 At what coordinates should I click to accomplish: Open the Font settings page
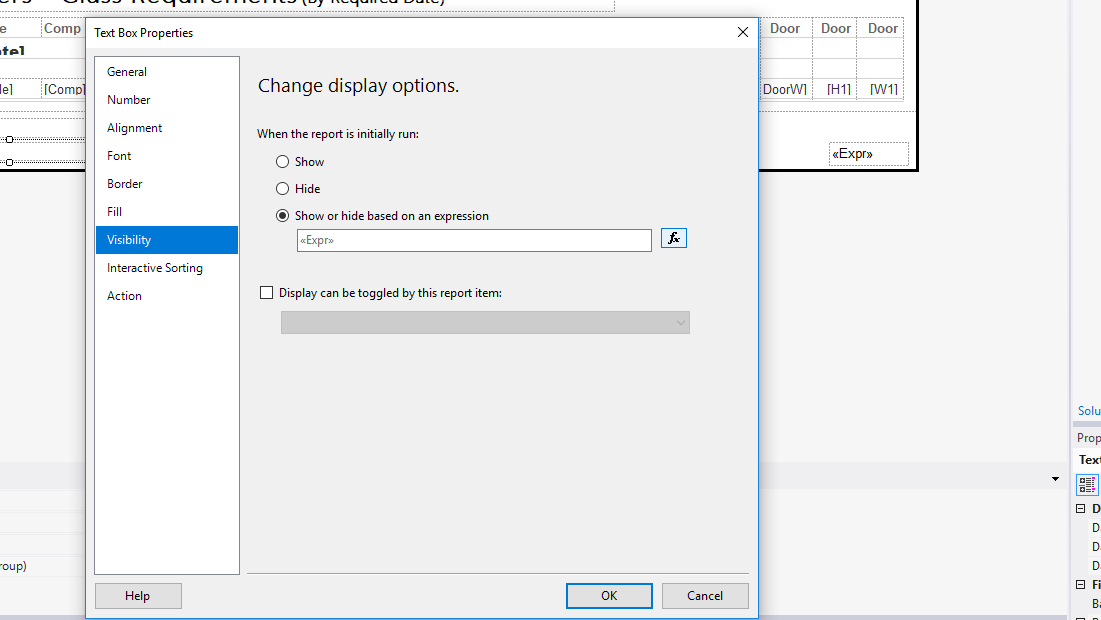tap(119, 156)
